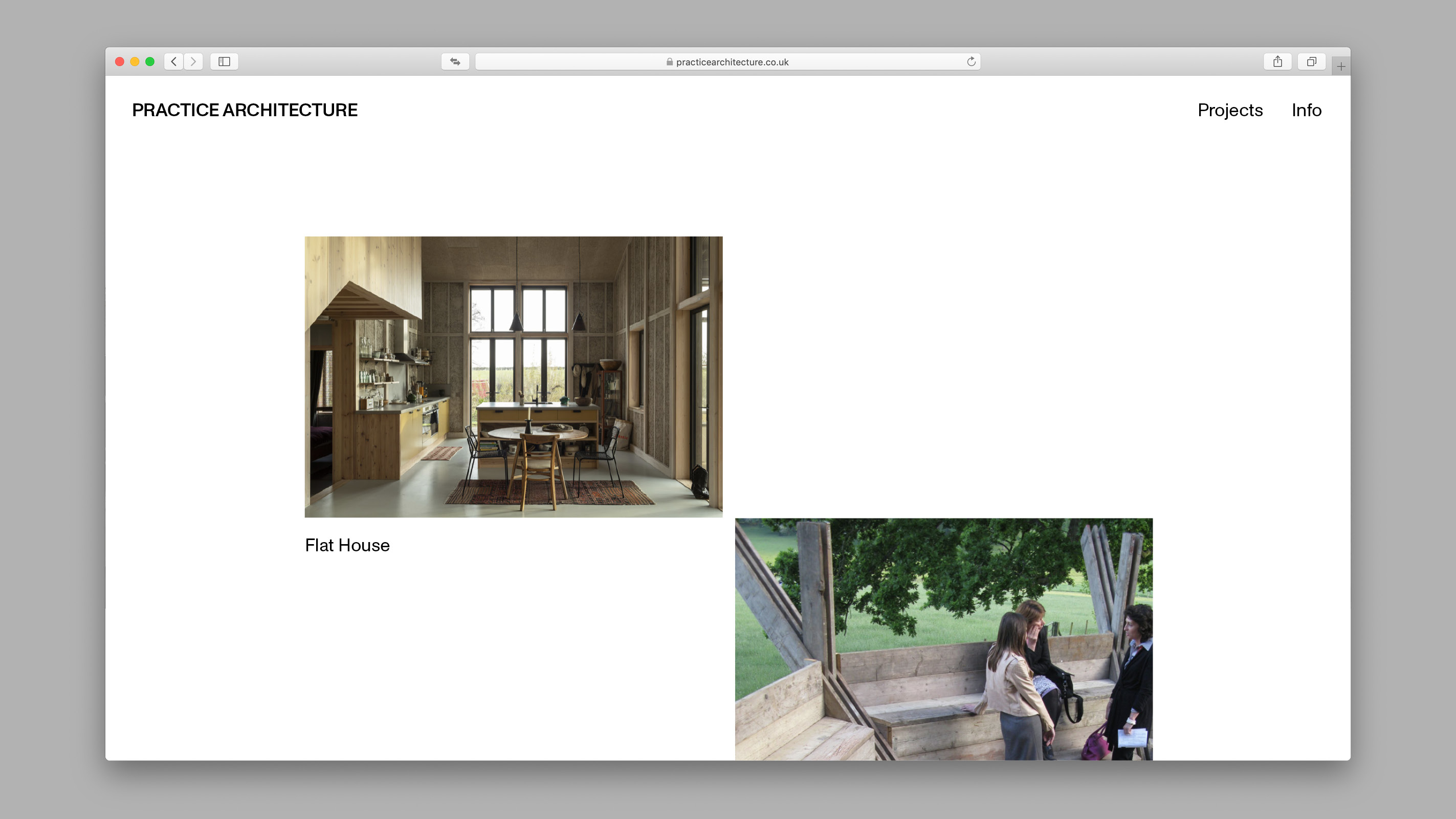Image resolution: width=1456 pixels, height=819 pixels.
Task: Enter full screen with green button
Action: pos(150,61)
